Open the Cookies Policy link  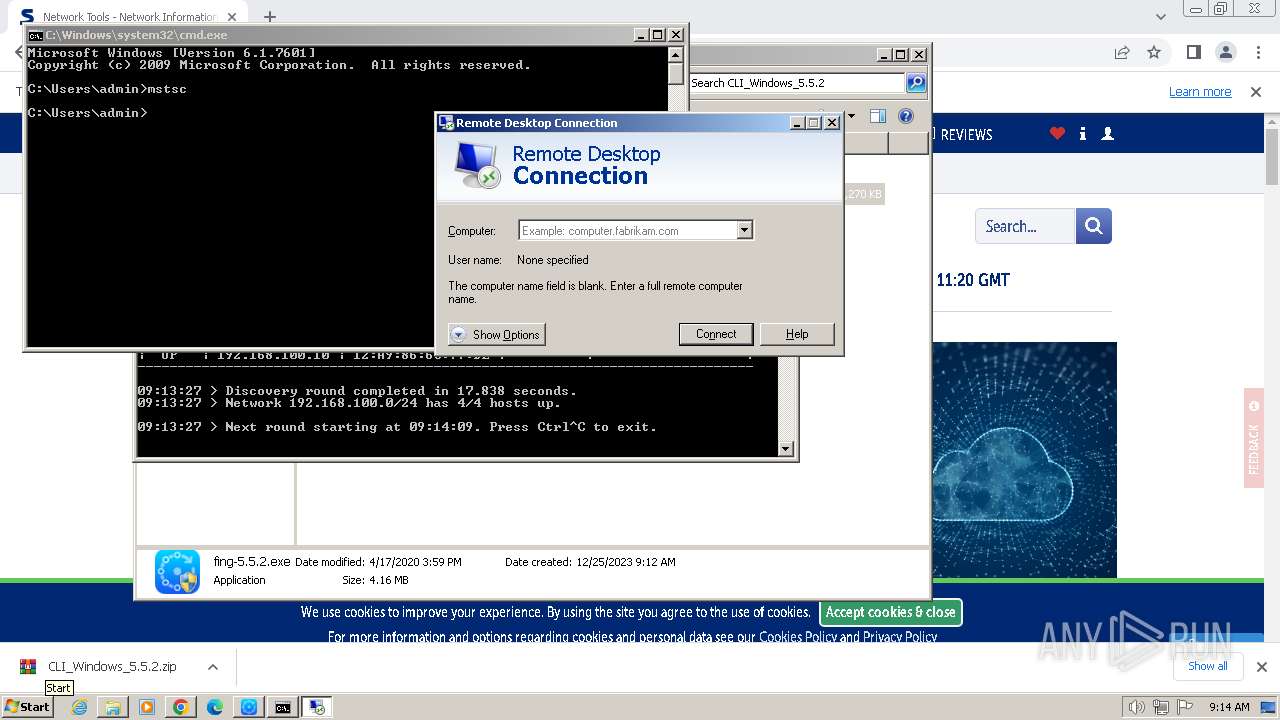click(x=798, y=636)
